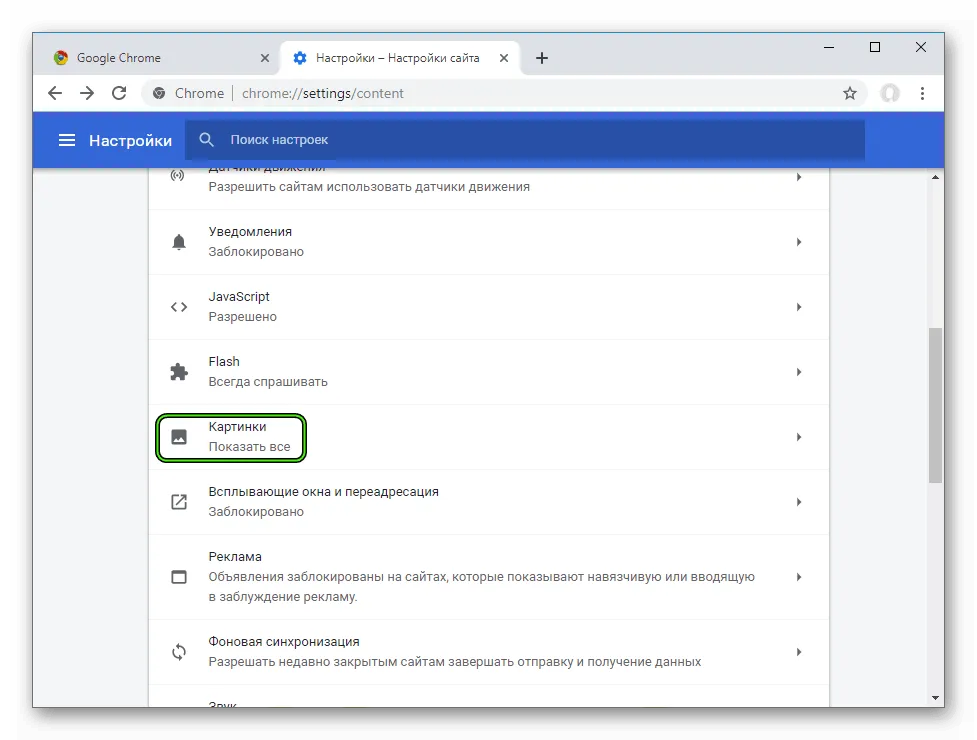
Task: Click in the Поиск настроек search field
Action: [x=525, y=140]
